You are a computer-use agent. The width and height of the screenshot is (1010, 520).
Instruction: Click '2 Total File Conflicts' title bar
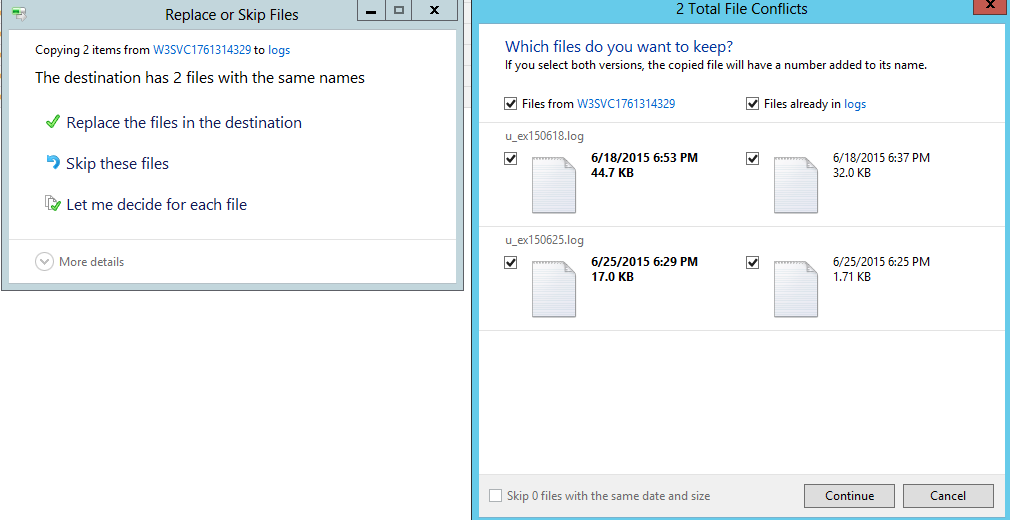(x=741, y=9)
